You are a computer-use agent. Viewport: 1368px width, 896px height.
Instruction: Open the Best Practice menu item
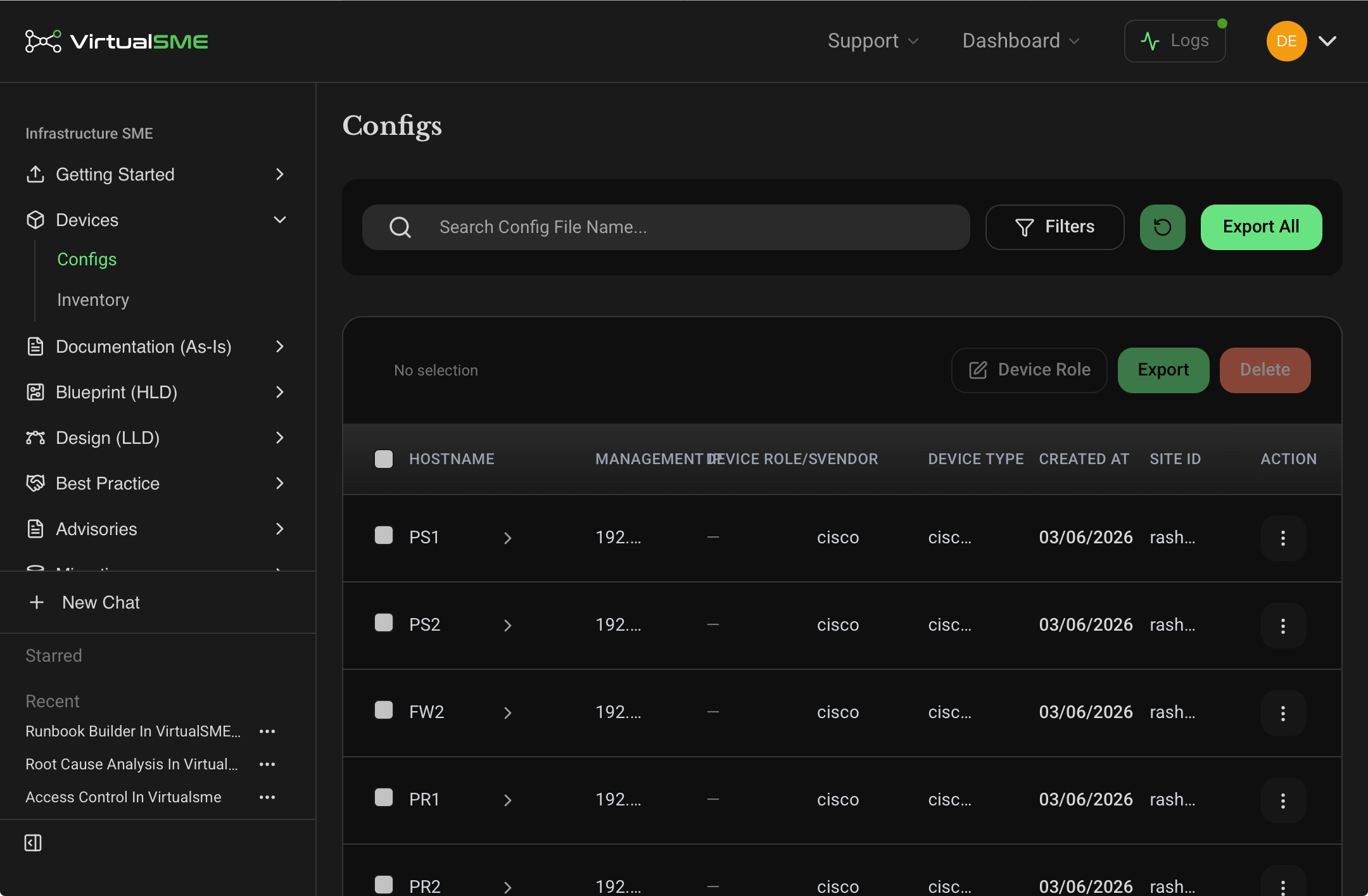[x=157, y=483]
